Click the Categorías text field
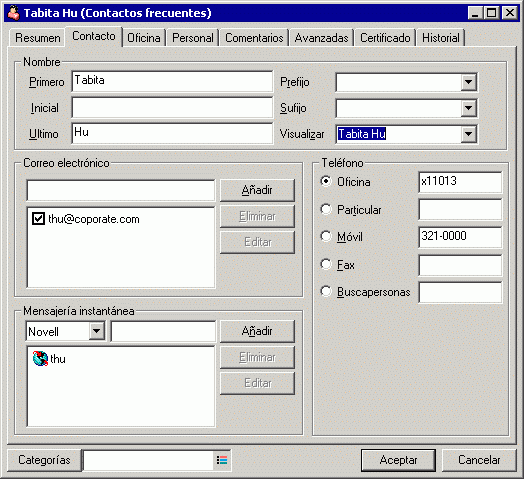This screenshot has height=479, width=524. (148, 460)
